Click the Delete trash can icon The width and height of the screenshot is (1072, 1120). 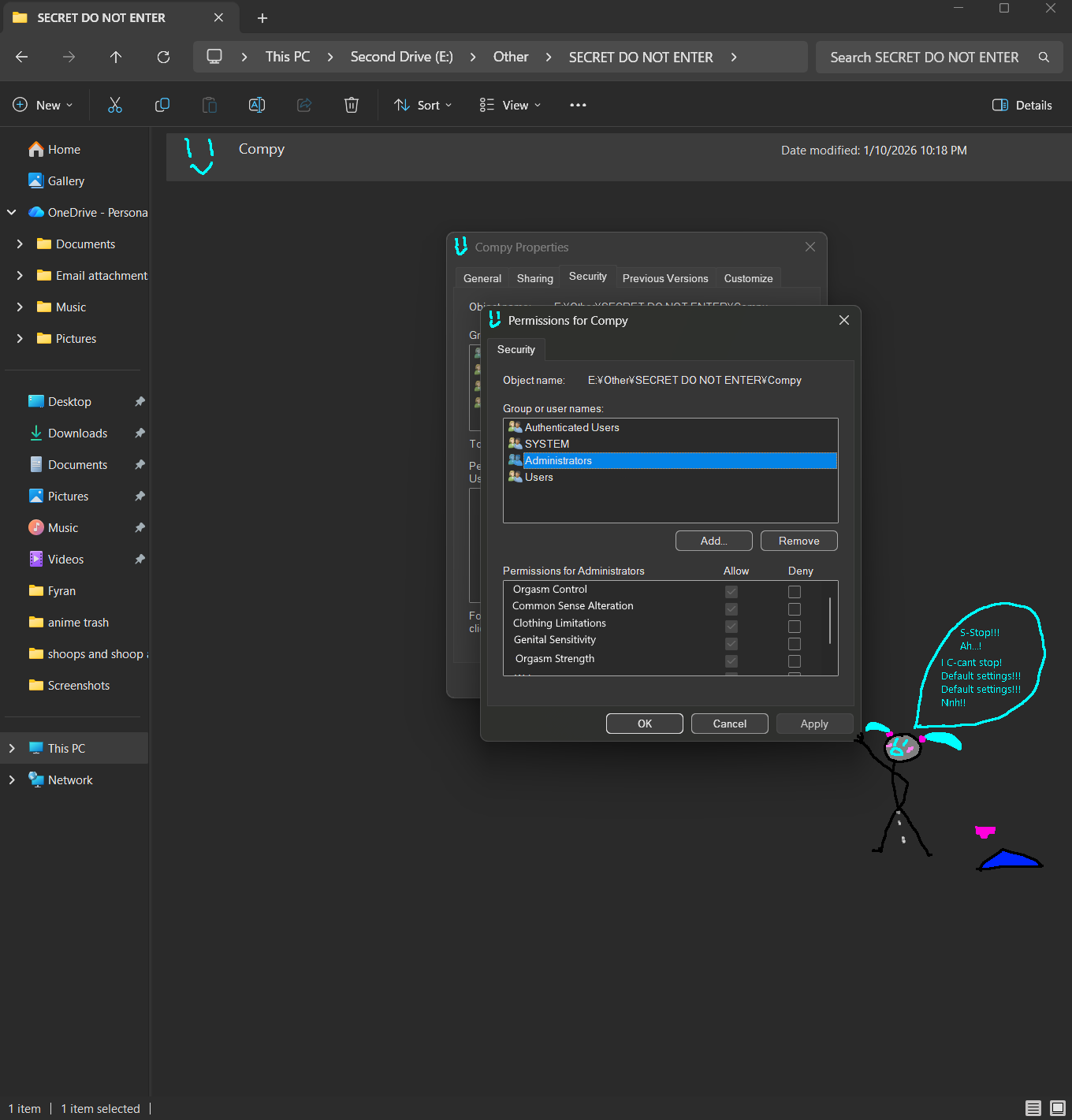(x=352, y=105)
